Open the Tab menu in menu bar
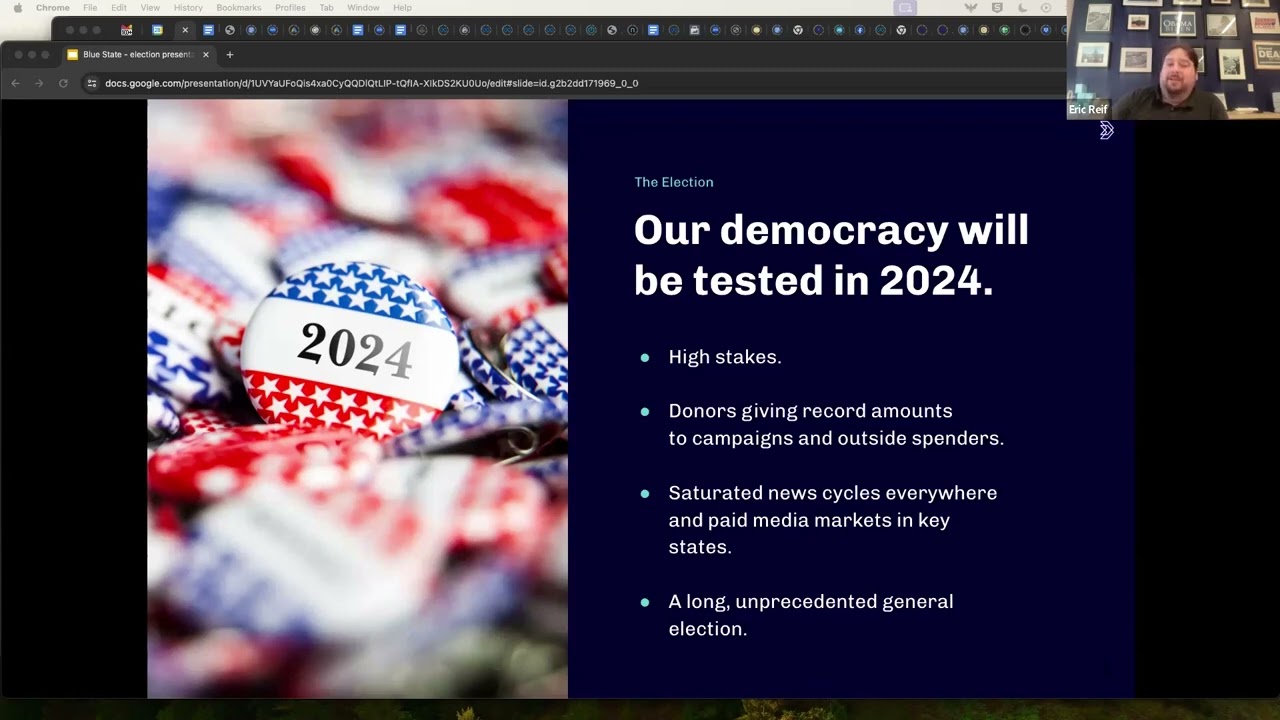Image resolution: width=1280 pixels, height=720 pixels. tap(326, 8)
